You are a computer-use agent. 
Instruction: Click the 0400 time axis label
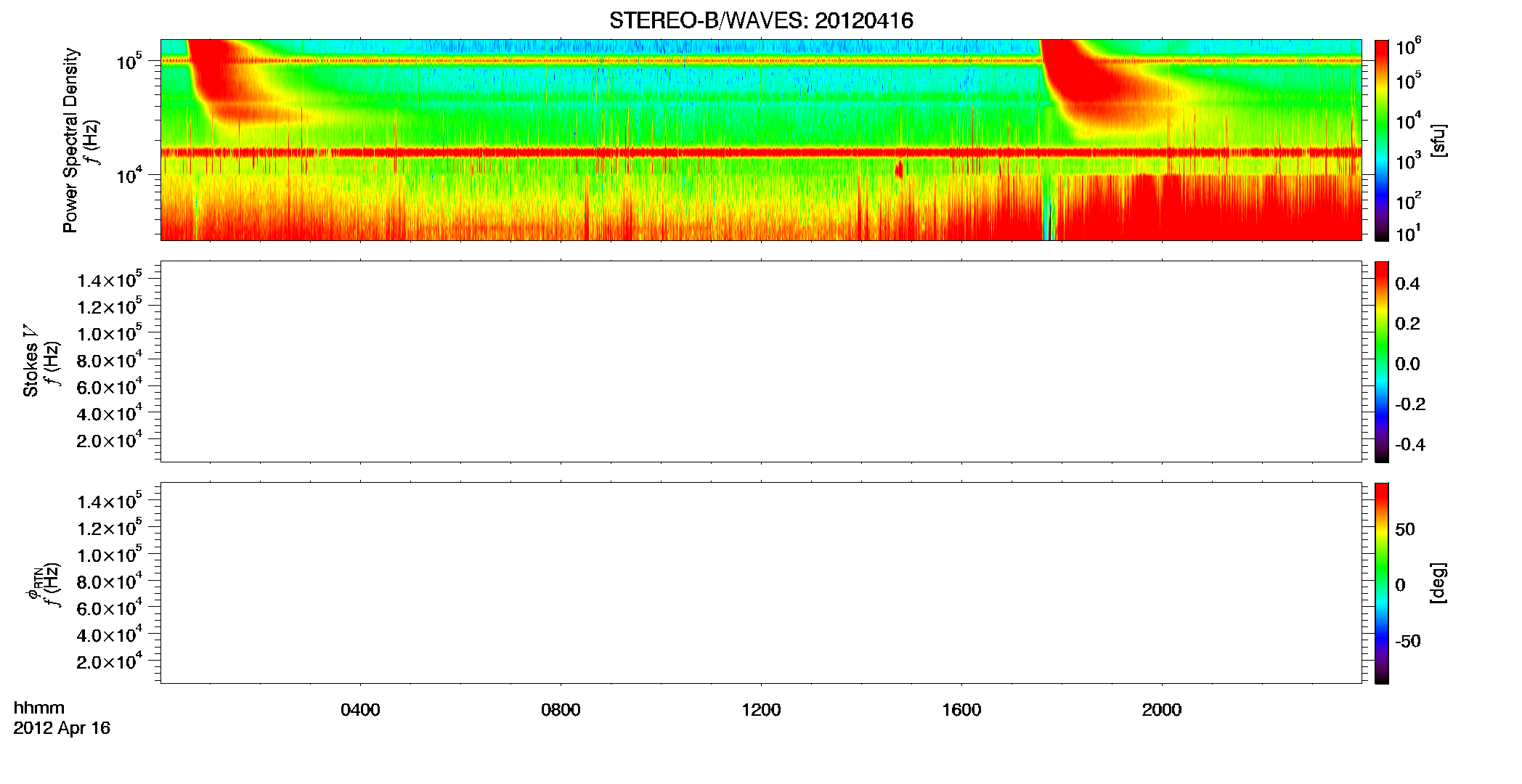tap(360, 710)
